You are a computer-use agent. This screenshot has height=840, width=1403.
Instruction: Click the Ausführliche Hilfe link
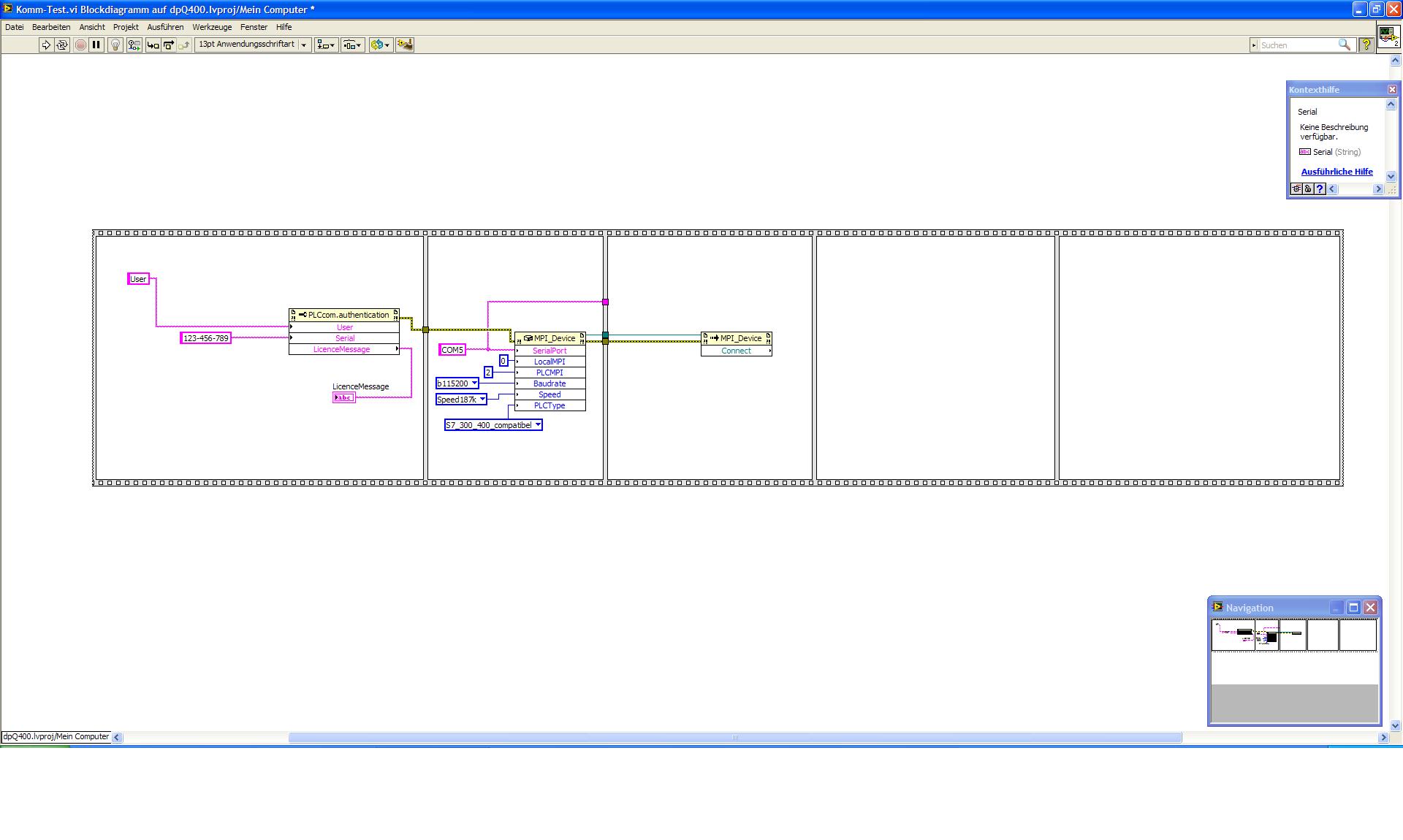[1337, 172]
